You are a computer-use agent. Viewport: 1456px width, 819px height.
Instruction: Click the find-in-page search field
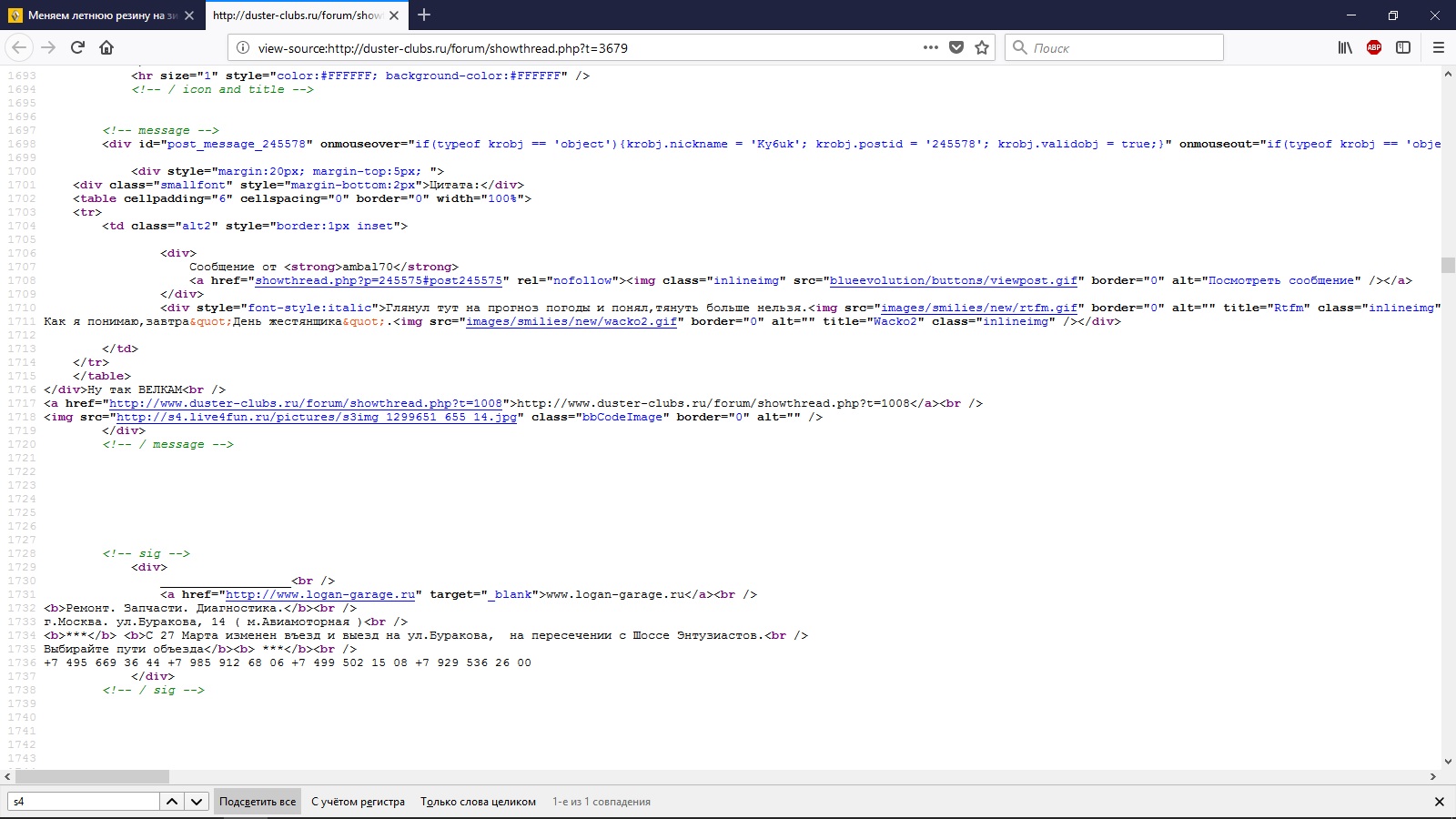tap(84, 802)
